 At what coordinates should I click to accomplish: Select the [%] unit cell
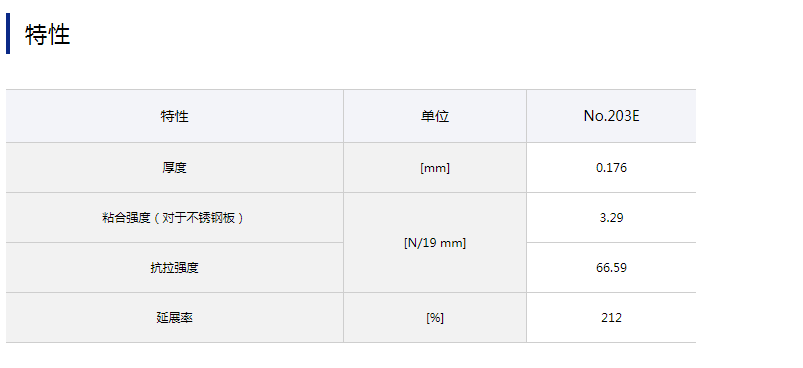pos(435,318)
